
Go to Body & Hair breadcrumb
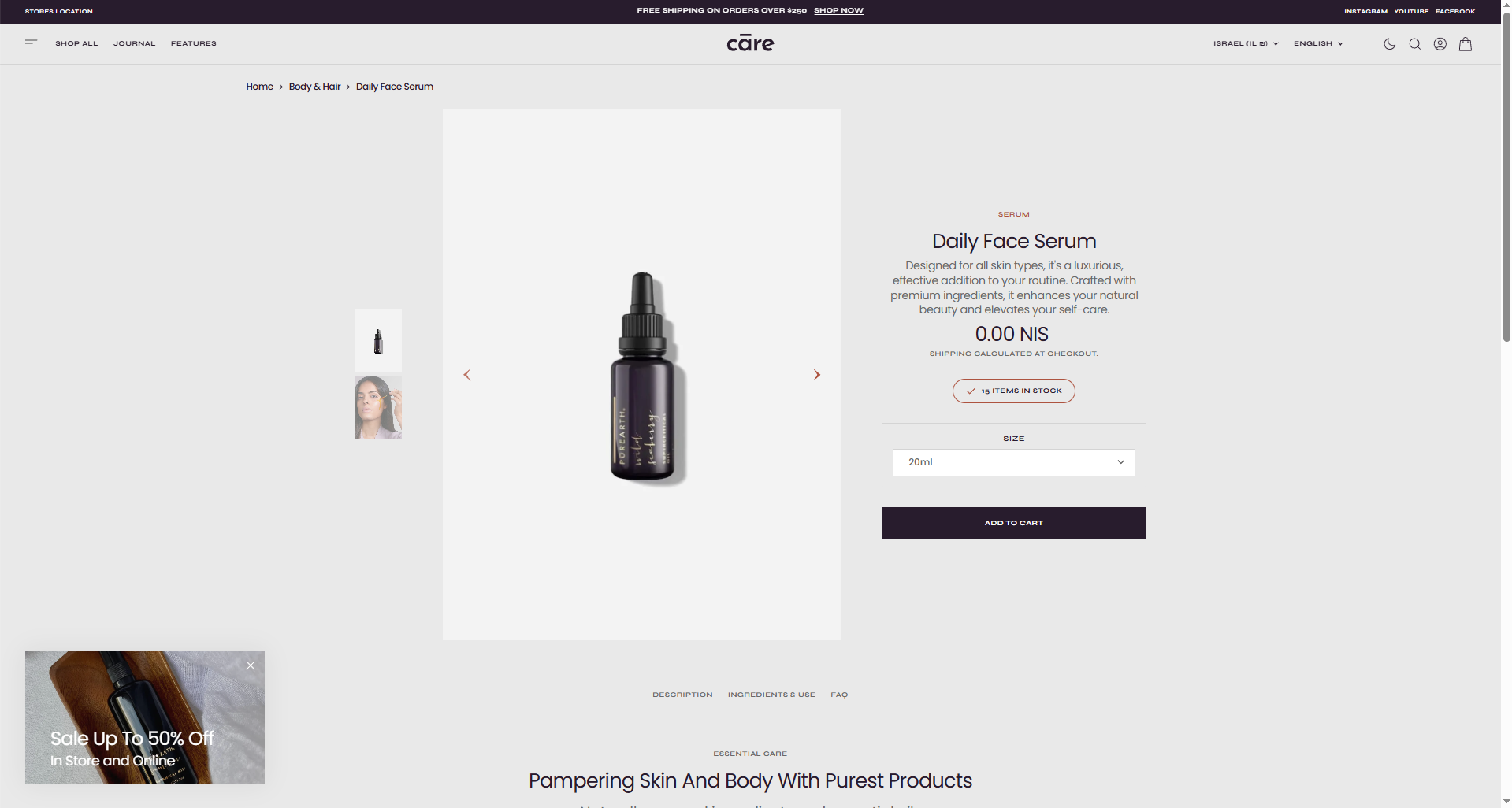point(314,87)
